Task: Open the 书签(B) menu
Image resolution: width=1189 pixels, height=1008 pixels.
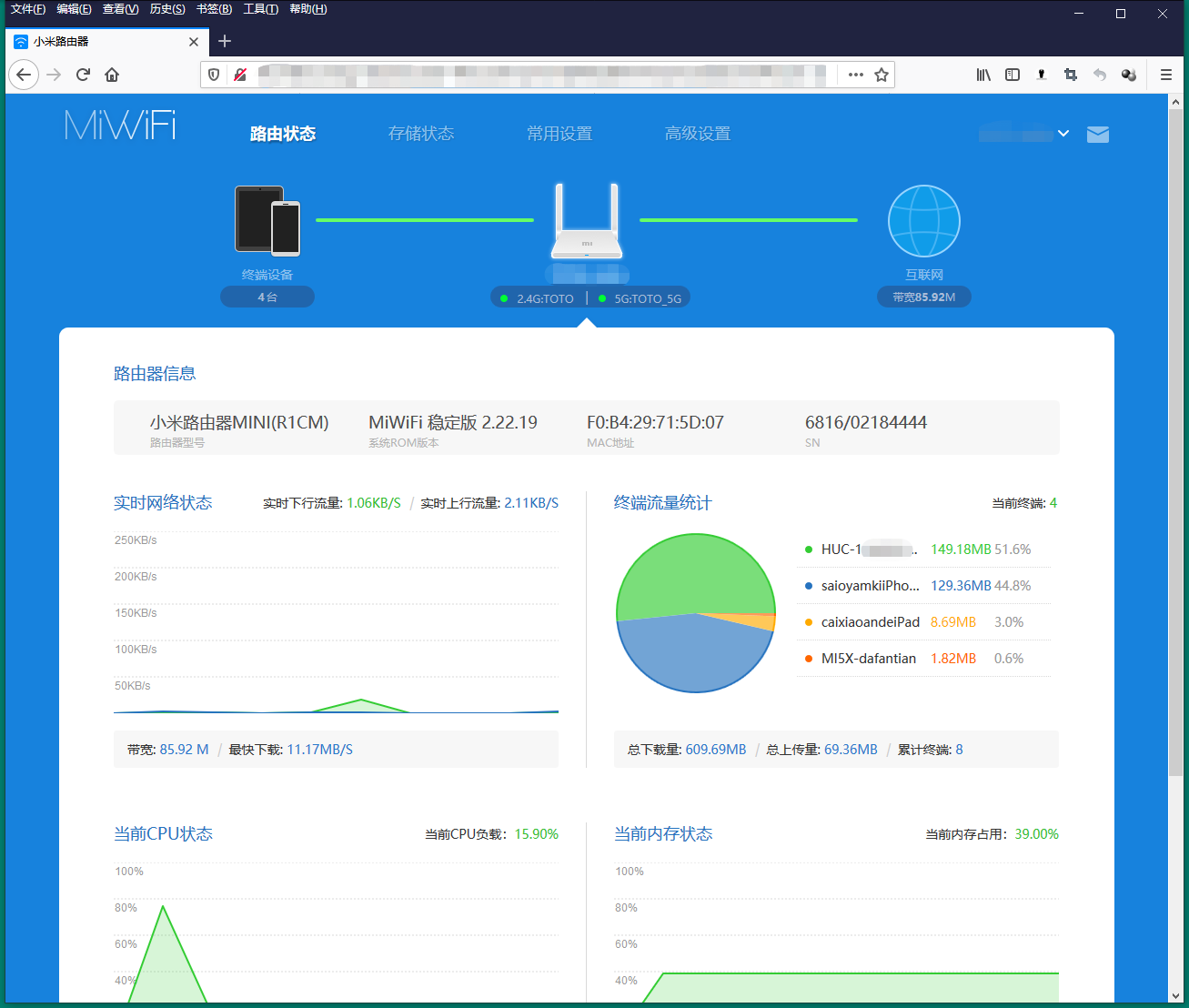Action: tap(214, 9)
